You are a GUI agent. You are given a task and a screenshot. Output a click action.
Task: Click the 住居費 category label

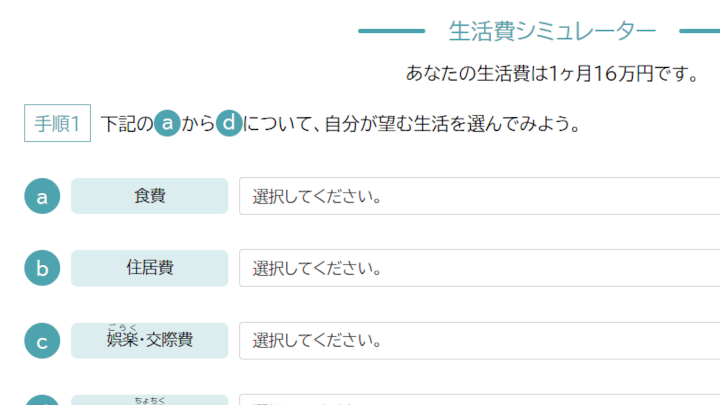pos(149,268)
